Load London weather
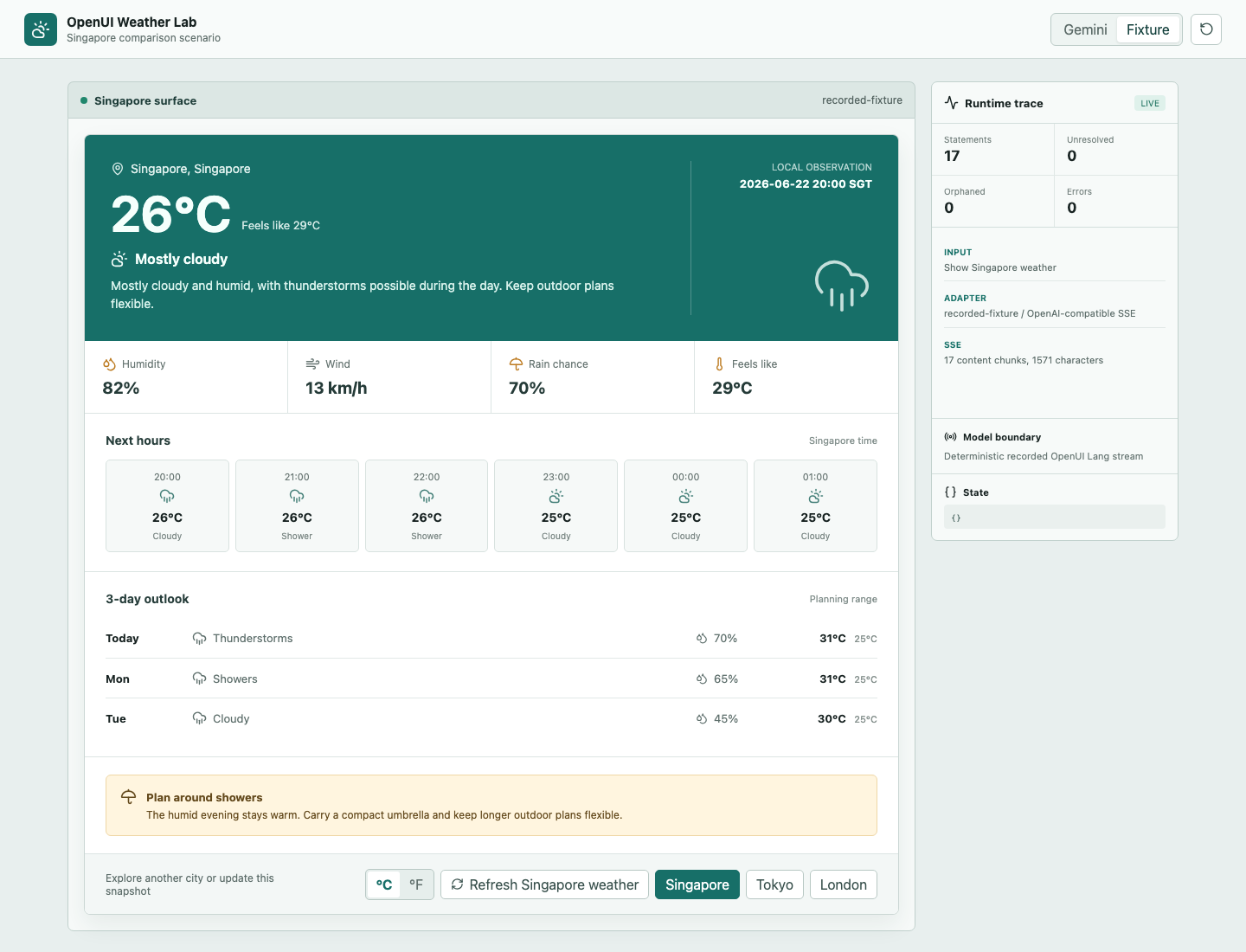The width and height of the screenshot is (1246, 952). click(844, 884)
